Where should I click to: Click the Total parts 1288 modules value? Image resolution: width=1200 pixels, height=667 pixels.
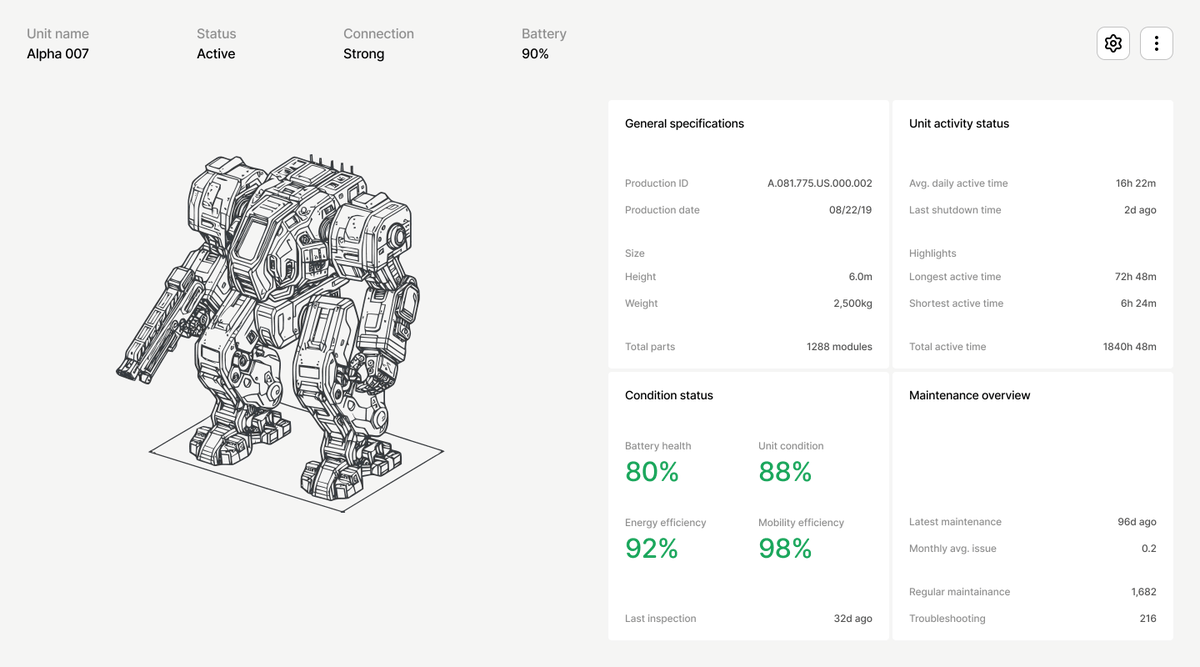click(839, 347)
